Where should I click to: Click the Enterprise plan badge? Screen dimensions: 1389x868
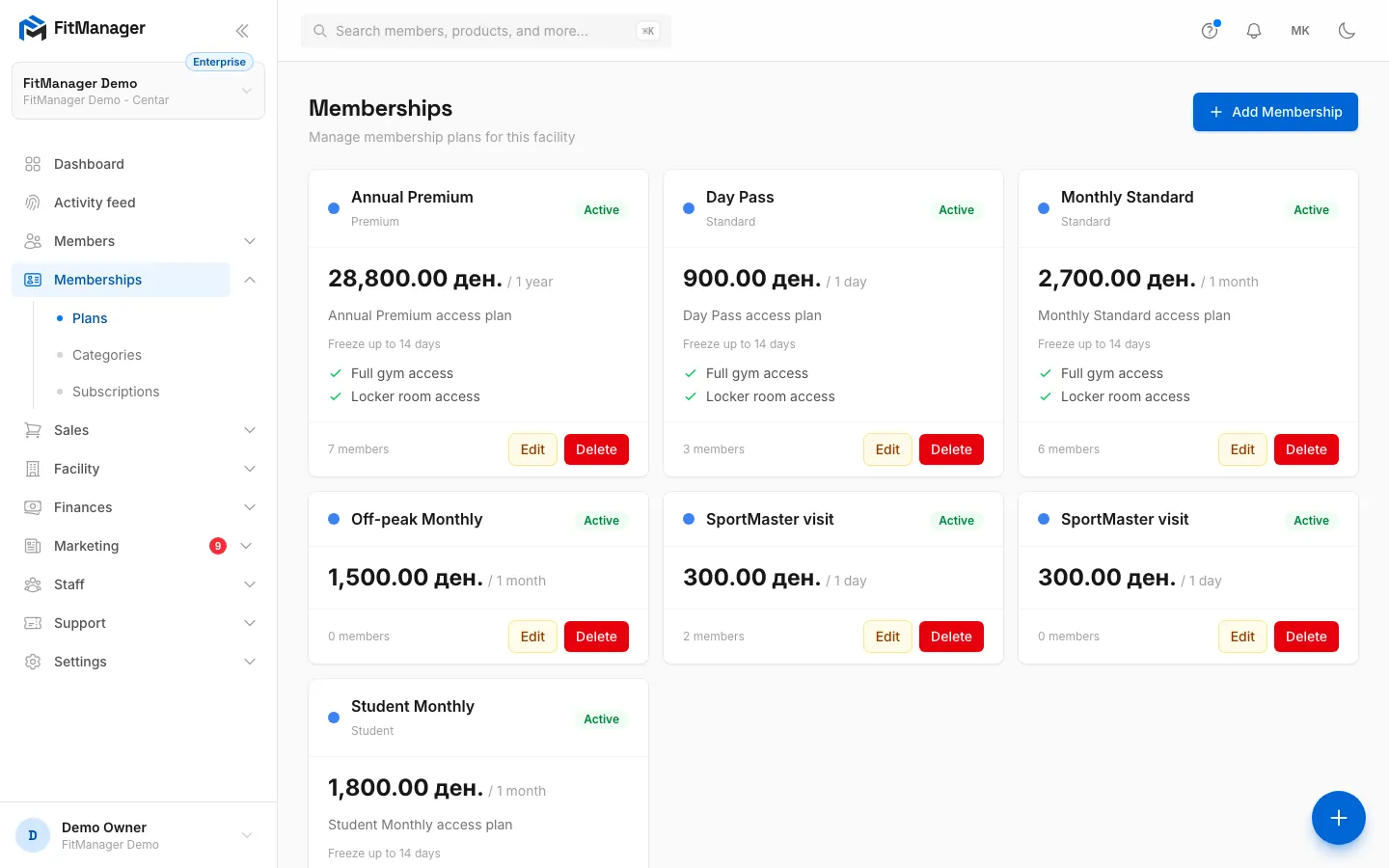[219, 62]
